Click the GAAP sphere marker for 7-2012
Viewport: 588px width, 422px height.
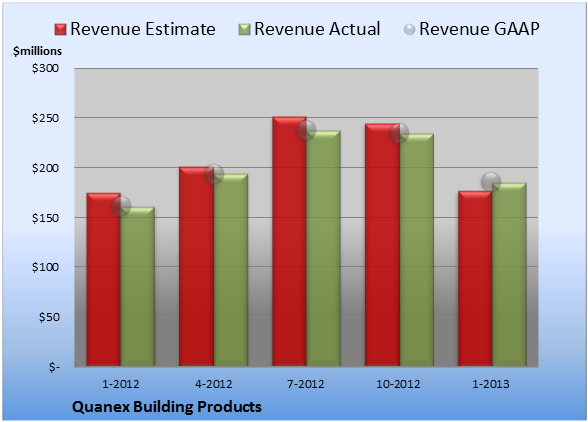pos(306,130)
